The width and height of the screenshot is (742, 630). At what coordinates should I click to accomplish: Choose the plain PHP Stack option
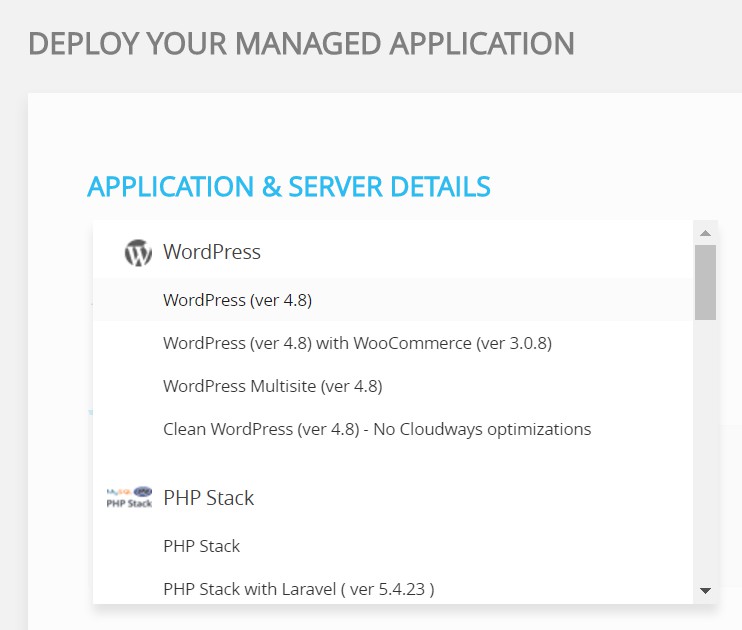tap(393, 546)
